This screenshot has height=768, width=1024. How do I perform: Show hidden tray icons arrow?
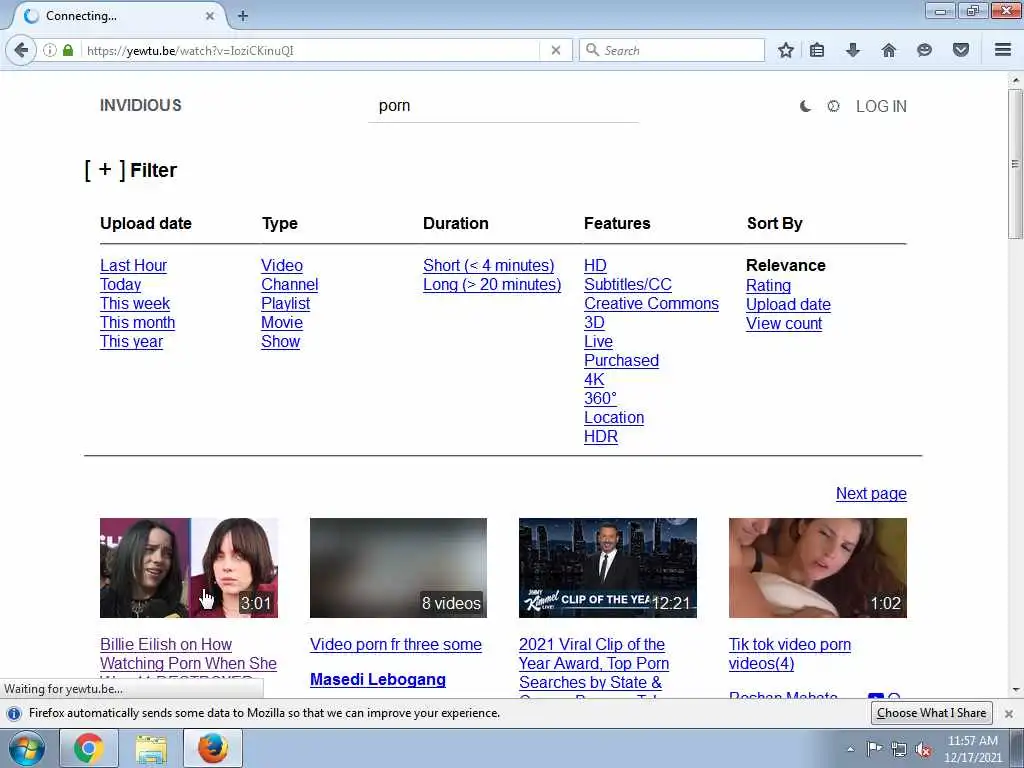click(x=850, y=749)
